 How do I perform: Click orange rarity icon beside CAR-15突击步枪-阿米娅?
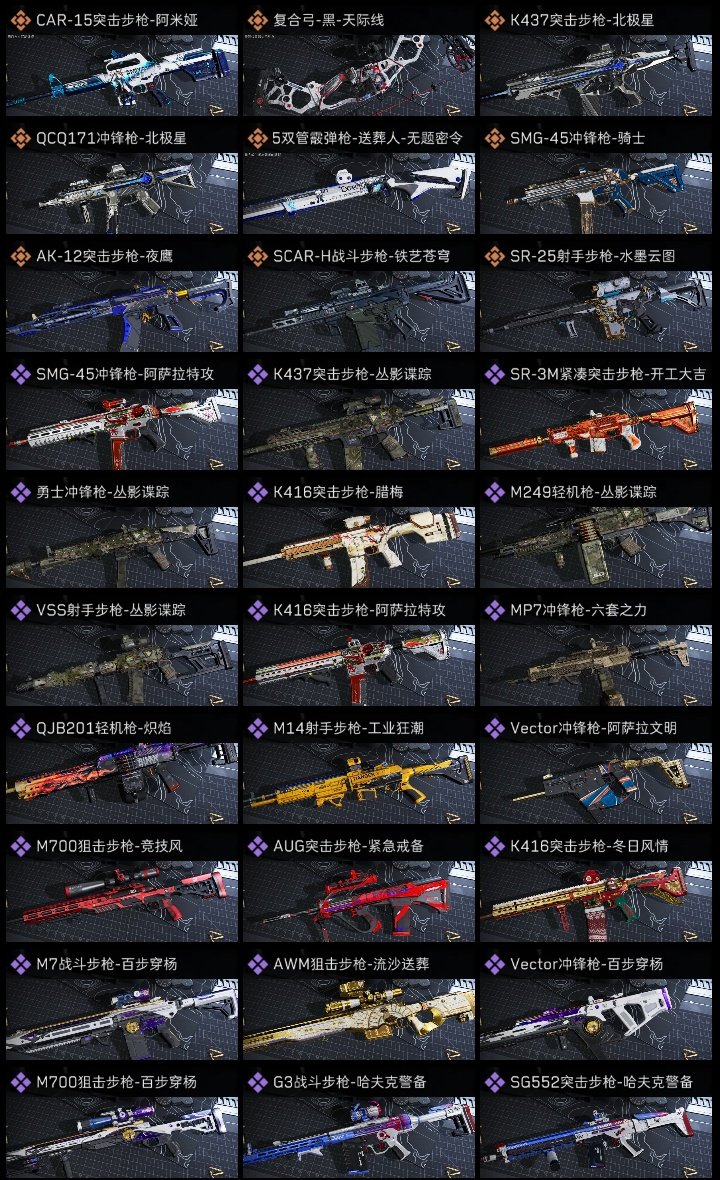coord(20,20)
